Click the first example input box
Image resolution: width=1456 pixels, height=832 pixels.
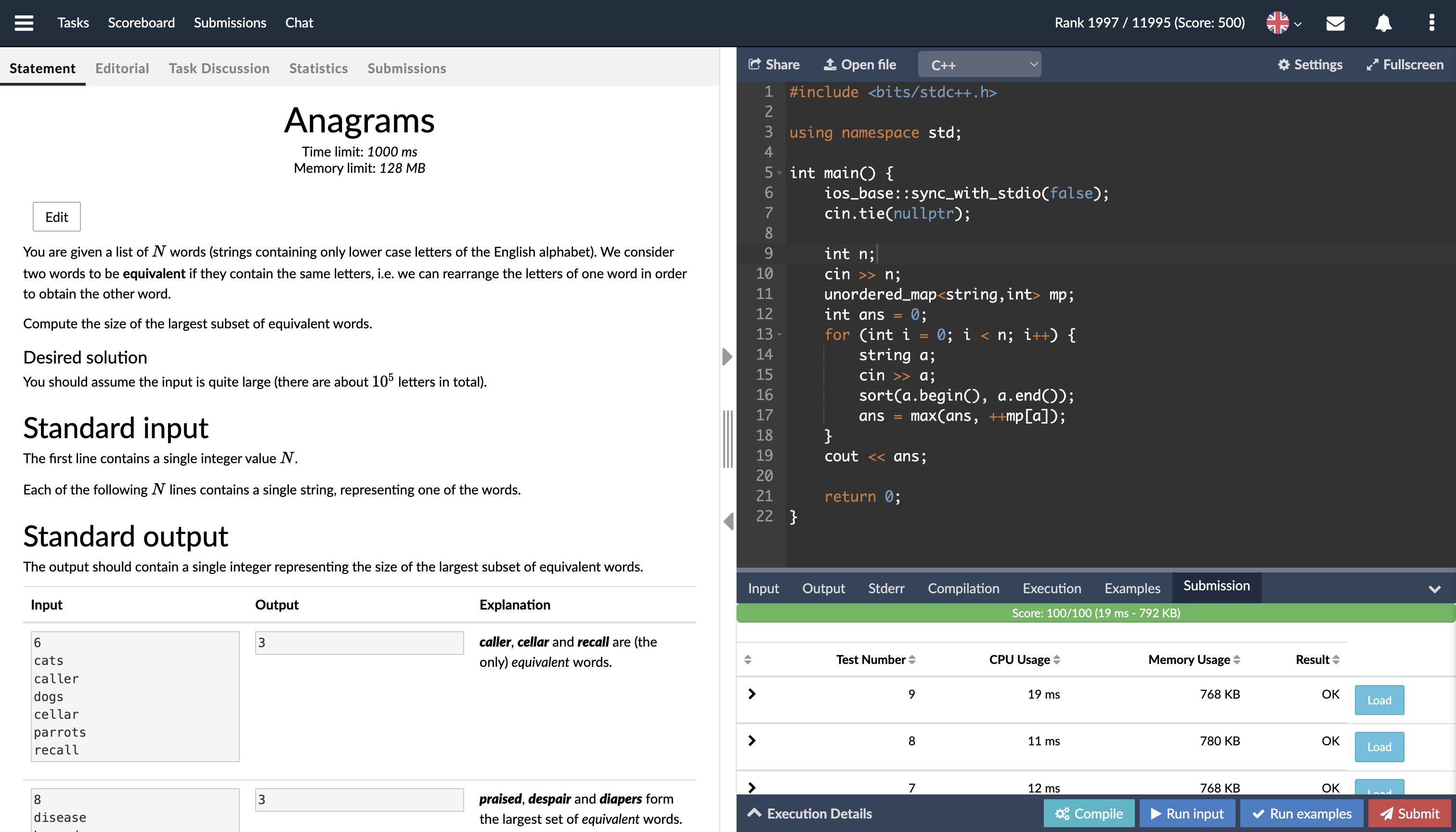click(x=135, y=696)
